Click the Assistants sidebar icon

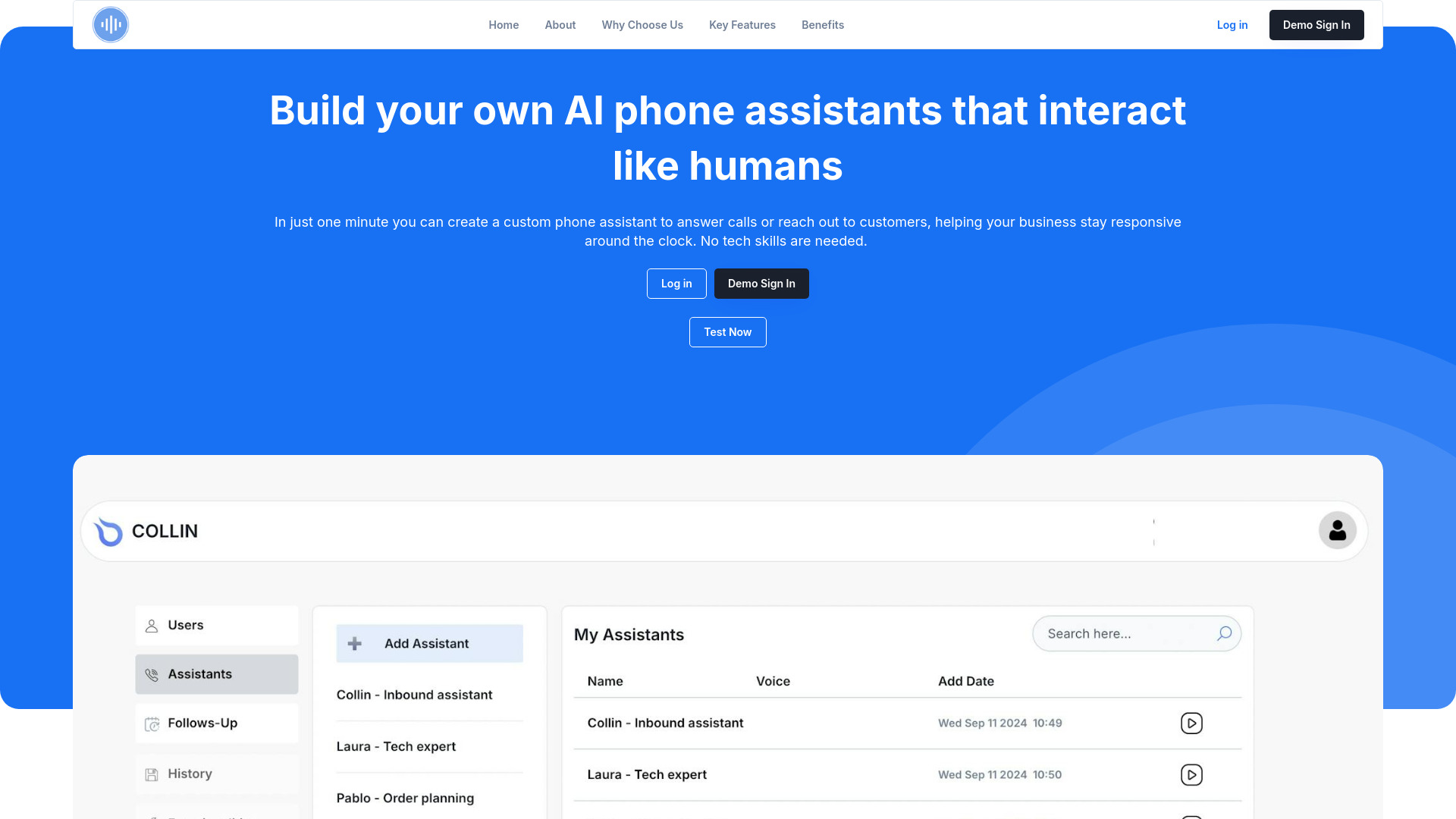pos(152,673)
